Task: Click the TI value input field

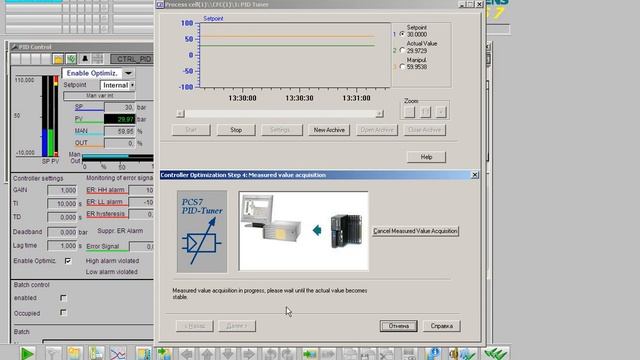Action: coord(62,204)
